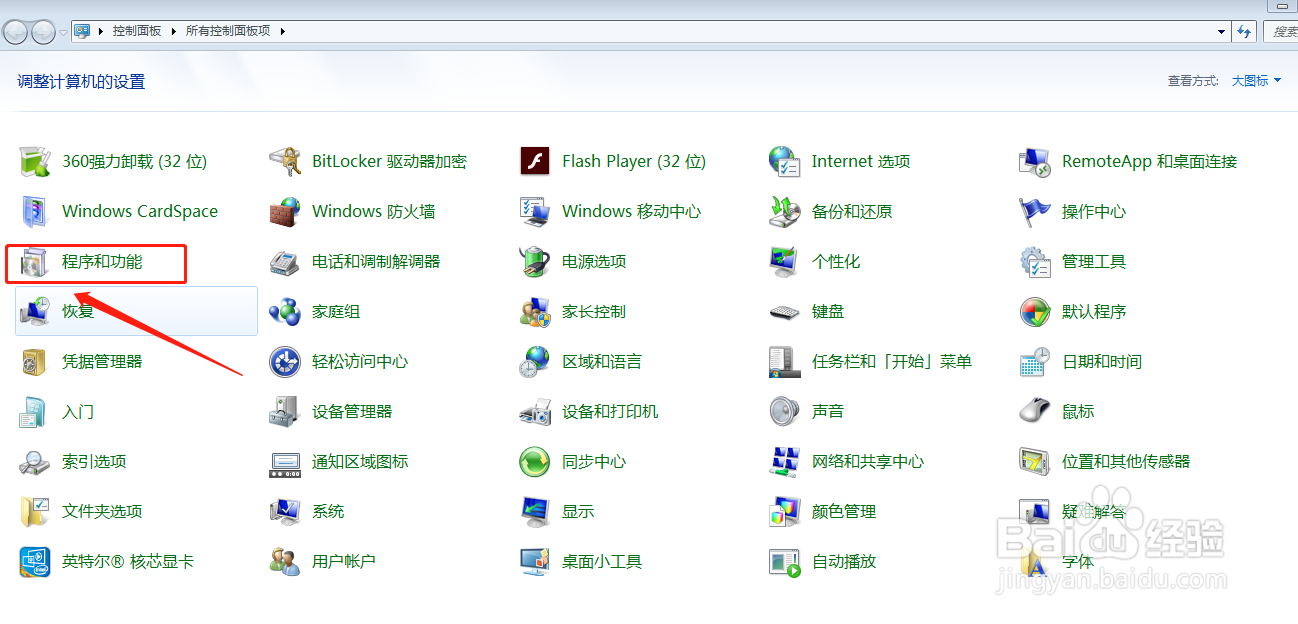1298x624 pixels.
Task: Open the 大图标 view mode dropdown
Action: pos(1256,81)
